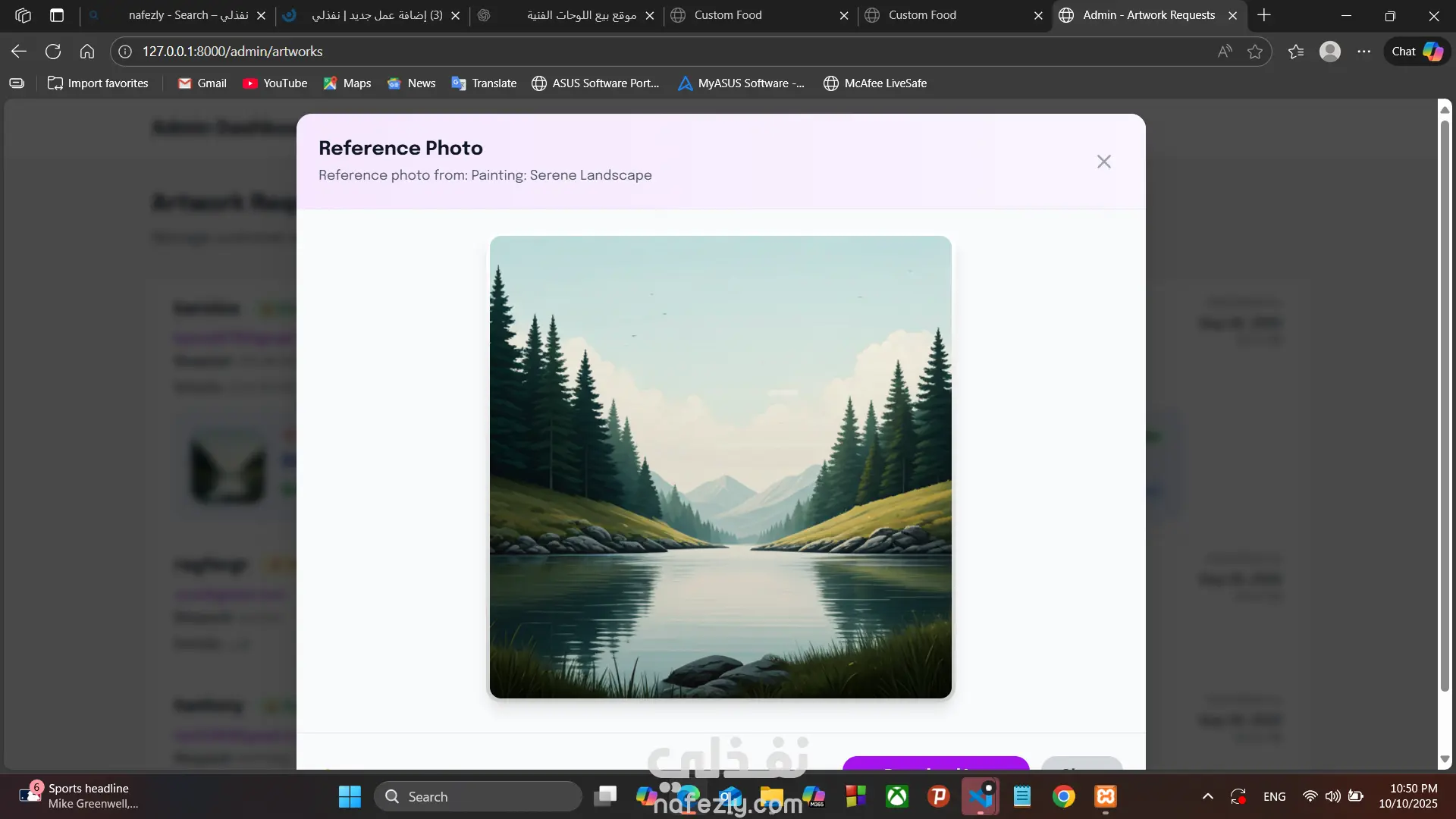Switch to the Custom Food tab
Viewport: 1456px width, 819px height.
point(728,15)
